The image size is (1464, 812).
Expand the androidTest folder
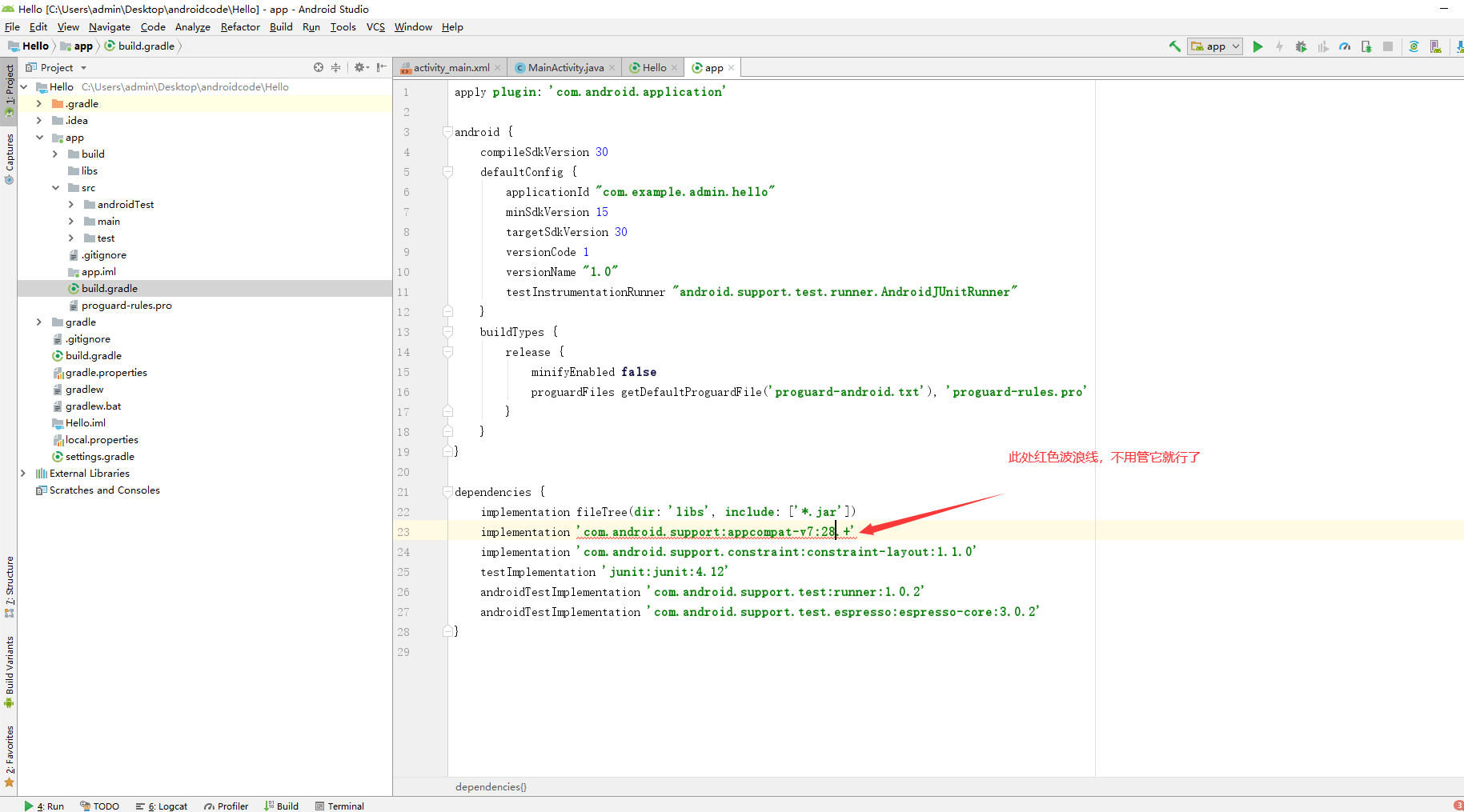tap(71, 204)
